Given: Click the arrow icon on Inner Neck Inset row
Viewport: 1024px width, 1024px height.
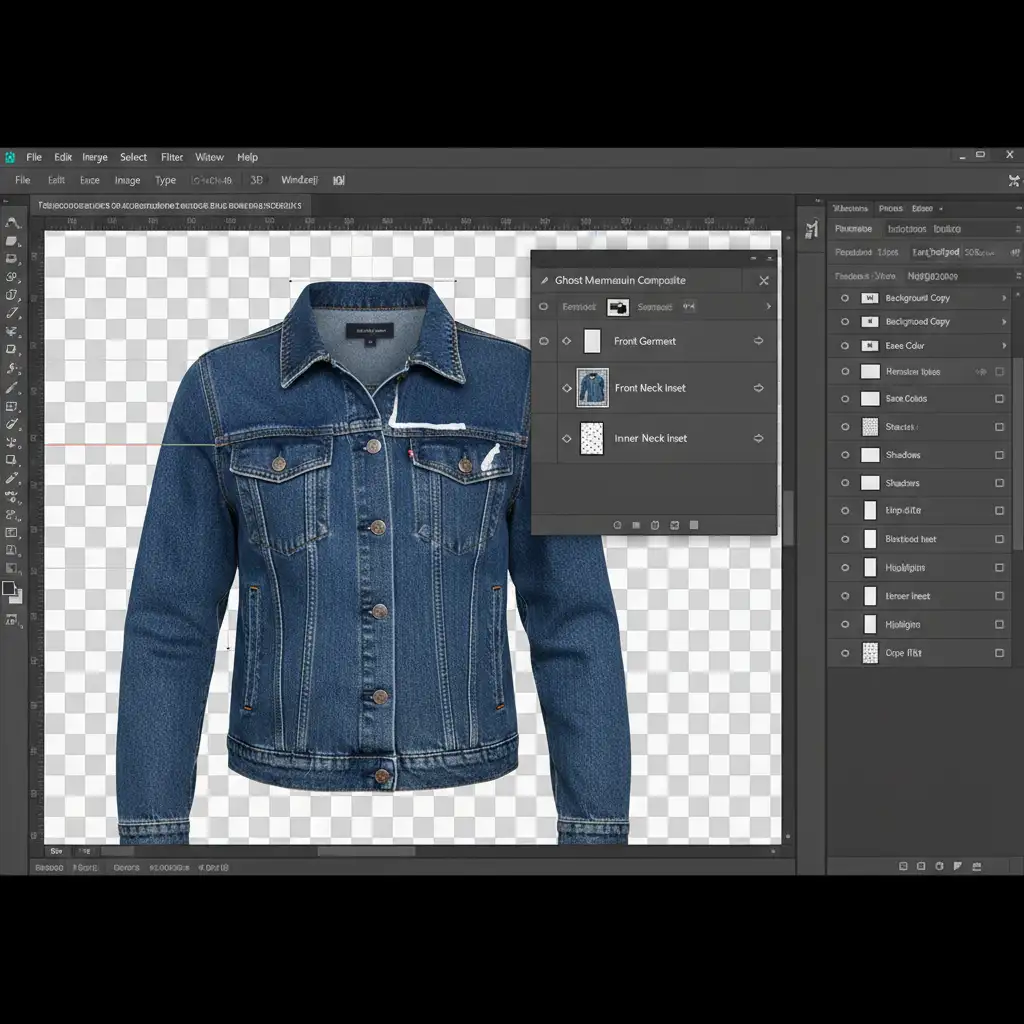Looking at the screenshot, I should (758, 438).
